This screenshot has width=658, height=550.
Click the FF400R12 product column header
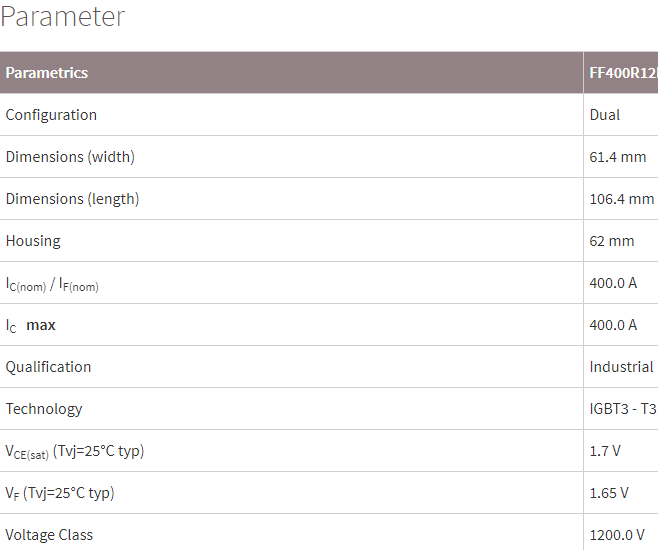tap(623, 73)
